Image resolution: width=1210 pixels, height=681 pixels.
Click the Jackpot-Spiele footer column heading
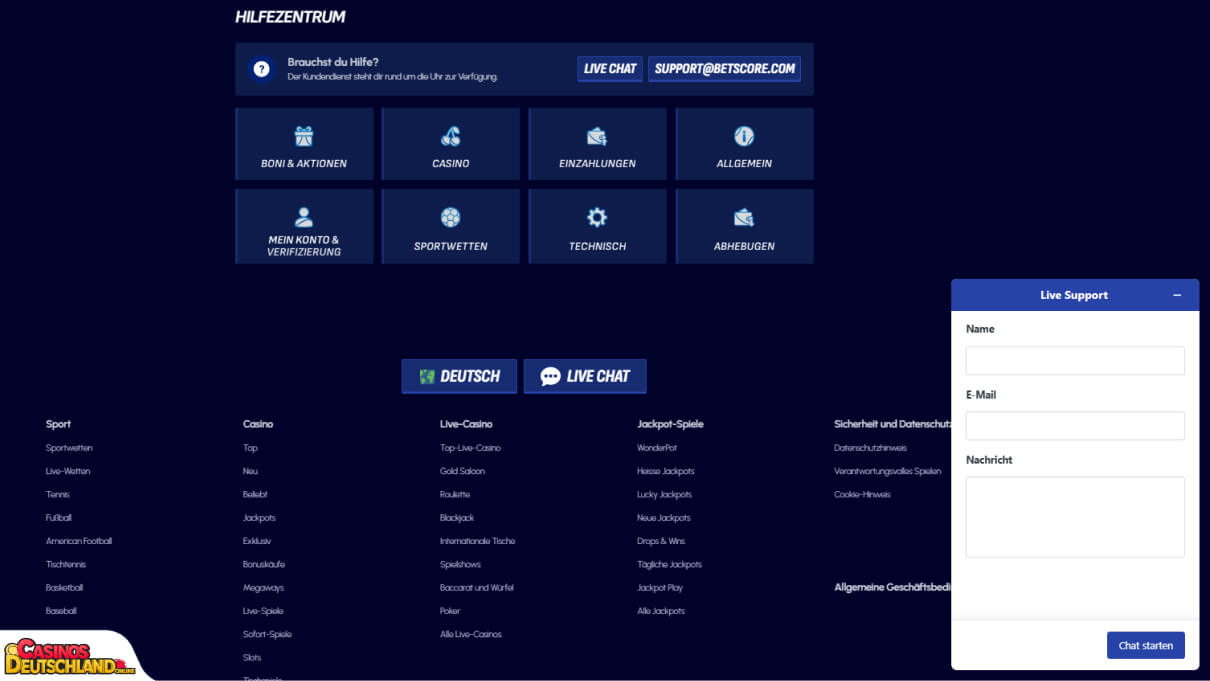[670, 424]
